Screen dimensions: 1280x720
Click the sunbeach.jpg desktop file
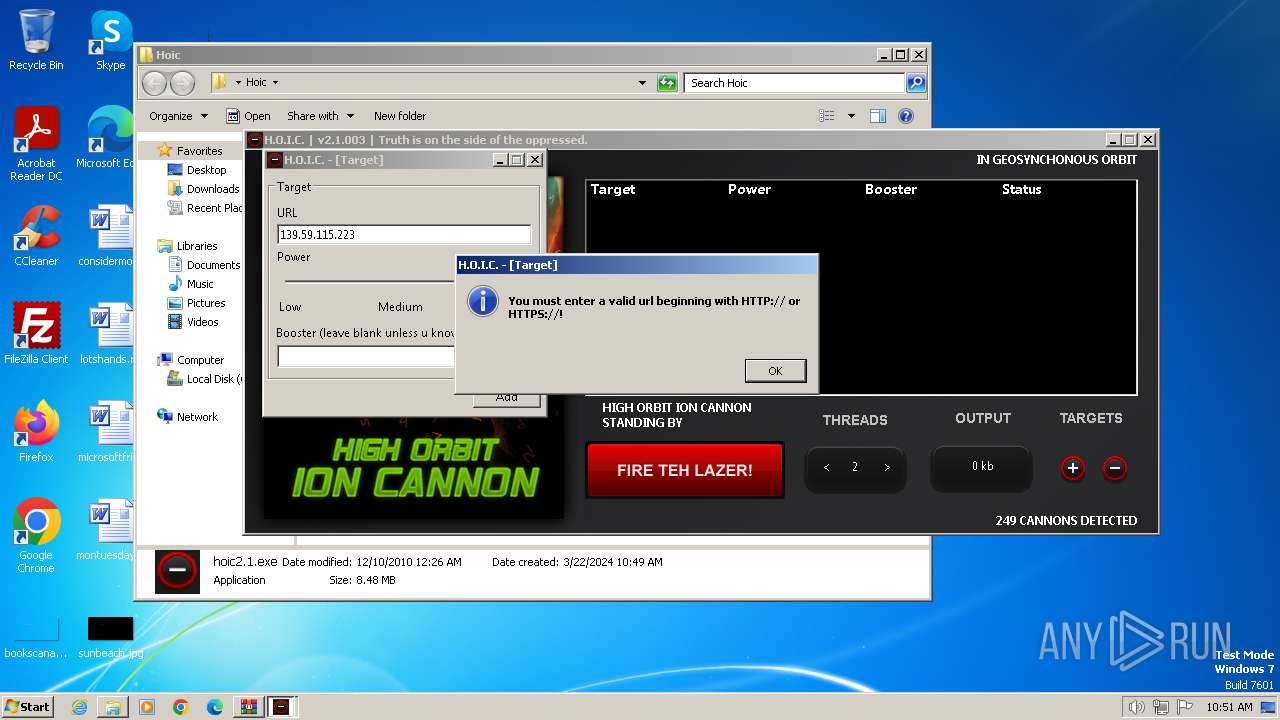(110, 638)
